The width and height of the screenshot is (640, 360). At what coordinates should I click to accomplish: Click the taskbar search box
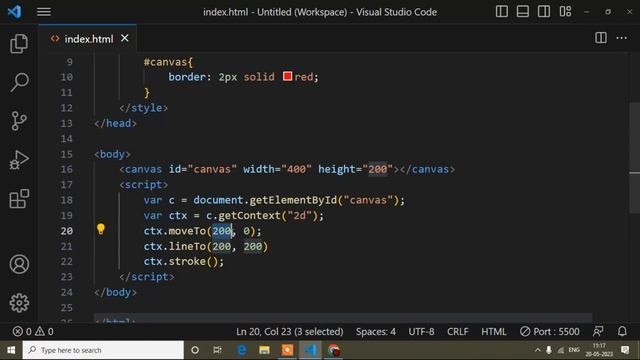[103, 350]
